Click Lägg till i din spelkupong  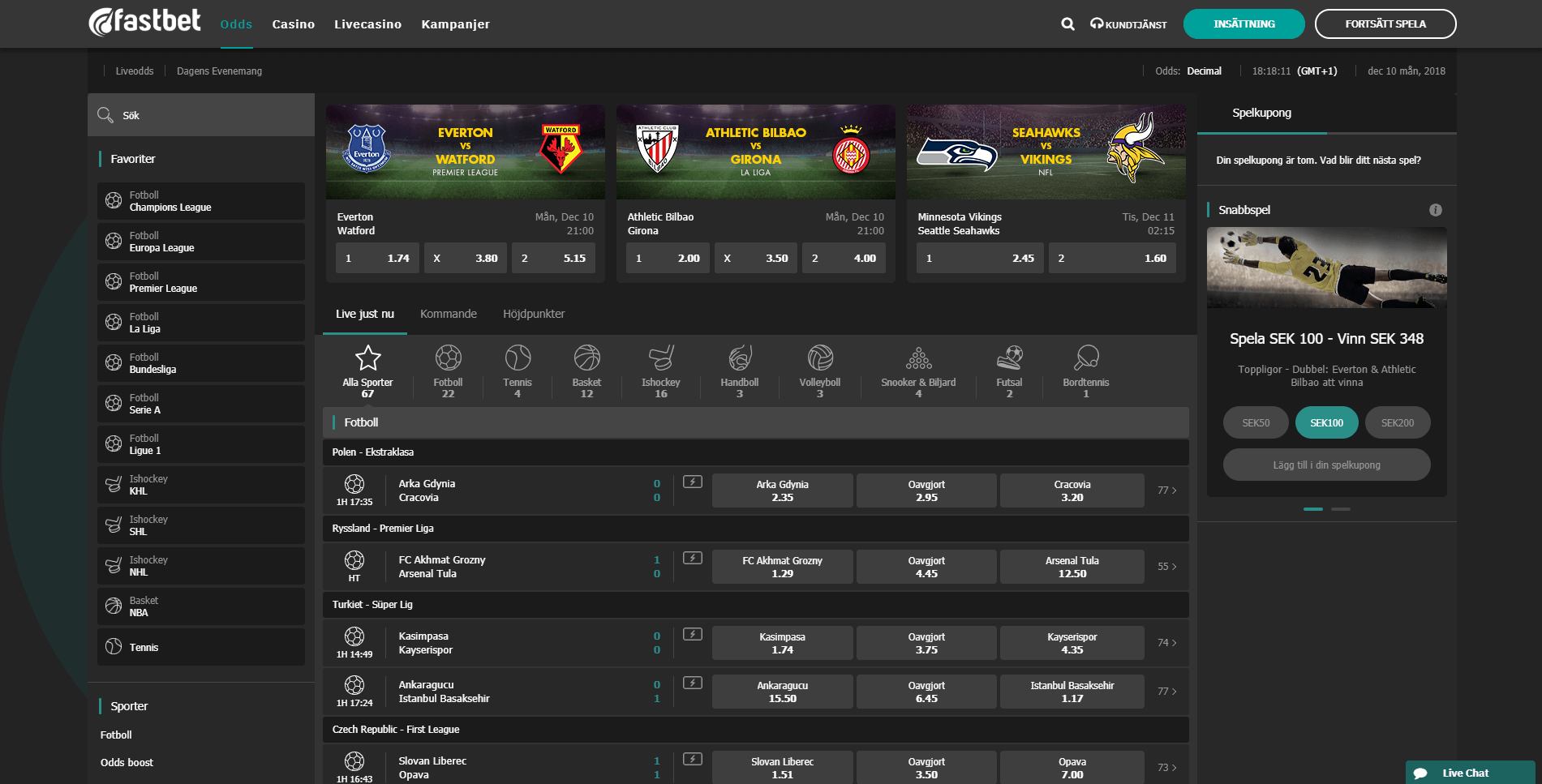1326,465
